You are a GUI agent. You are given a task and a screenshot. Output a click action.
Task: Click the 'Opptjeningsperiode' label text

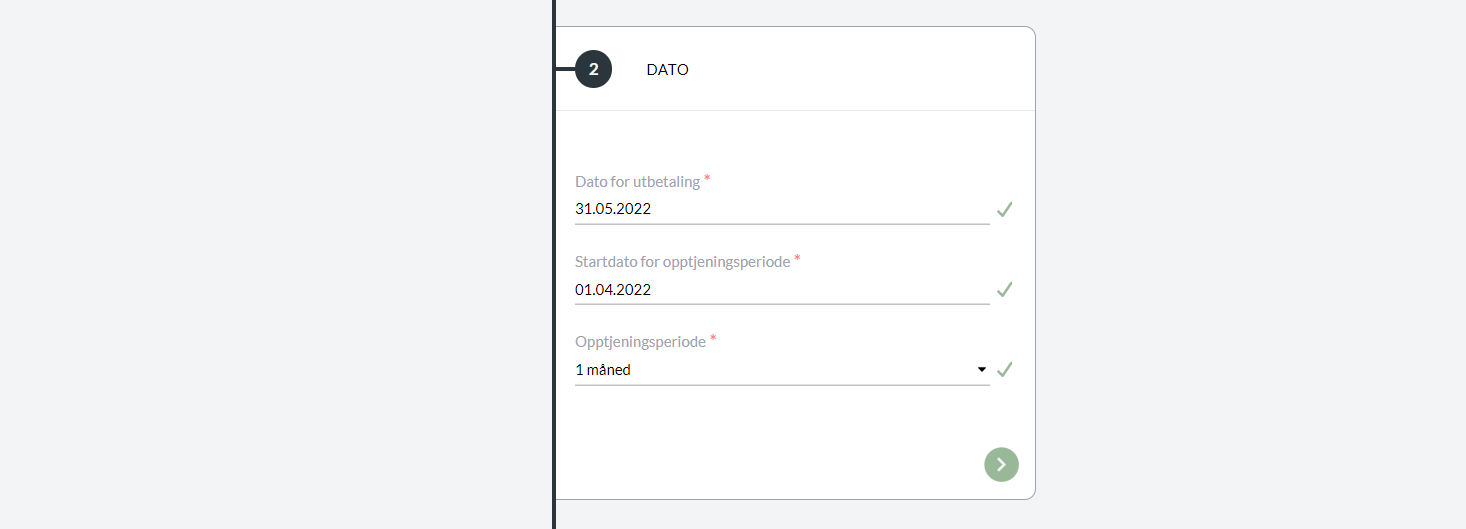pos(640,342)
